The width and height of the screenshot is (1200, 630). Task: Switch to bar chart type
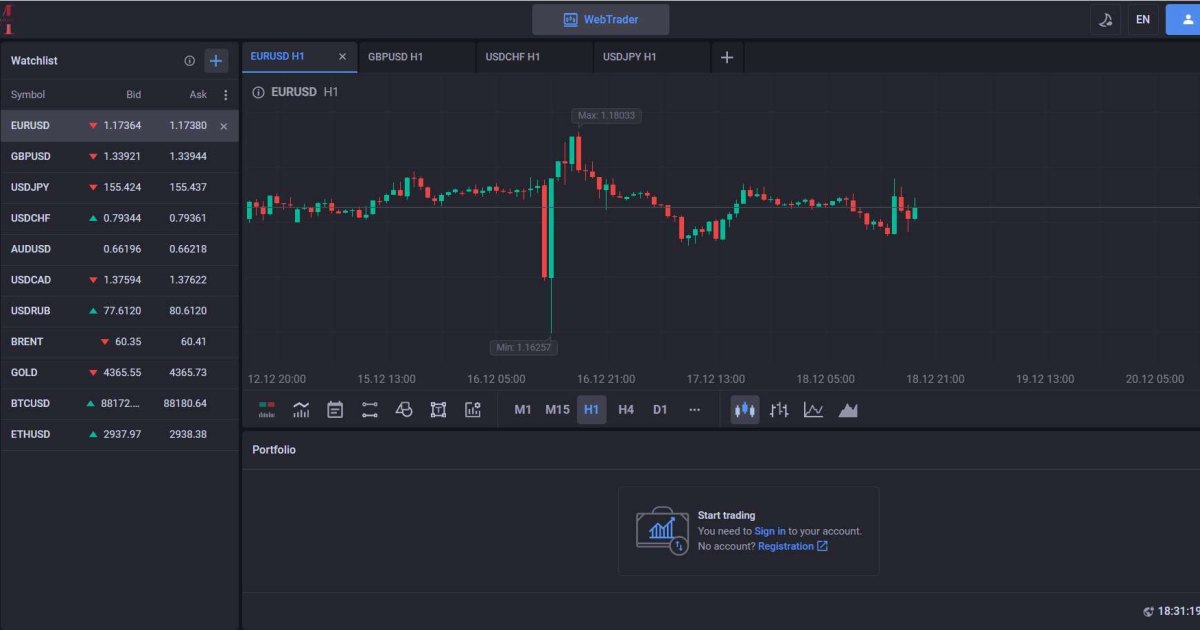click(x=779, y=410)
